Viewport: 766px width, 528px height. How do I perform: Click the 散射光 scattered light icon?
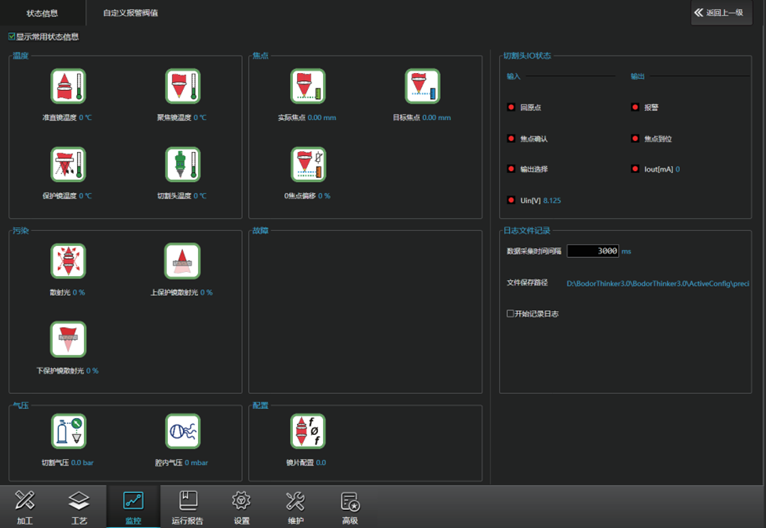(x=68, y=261)
